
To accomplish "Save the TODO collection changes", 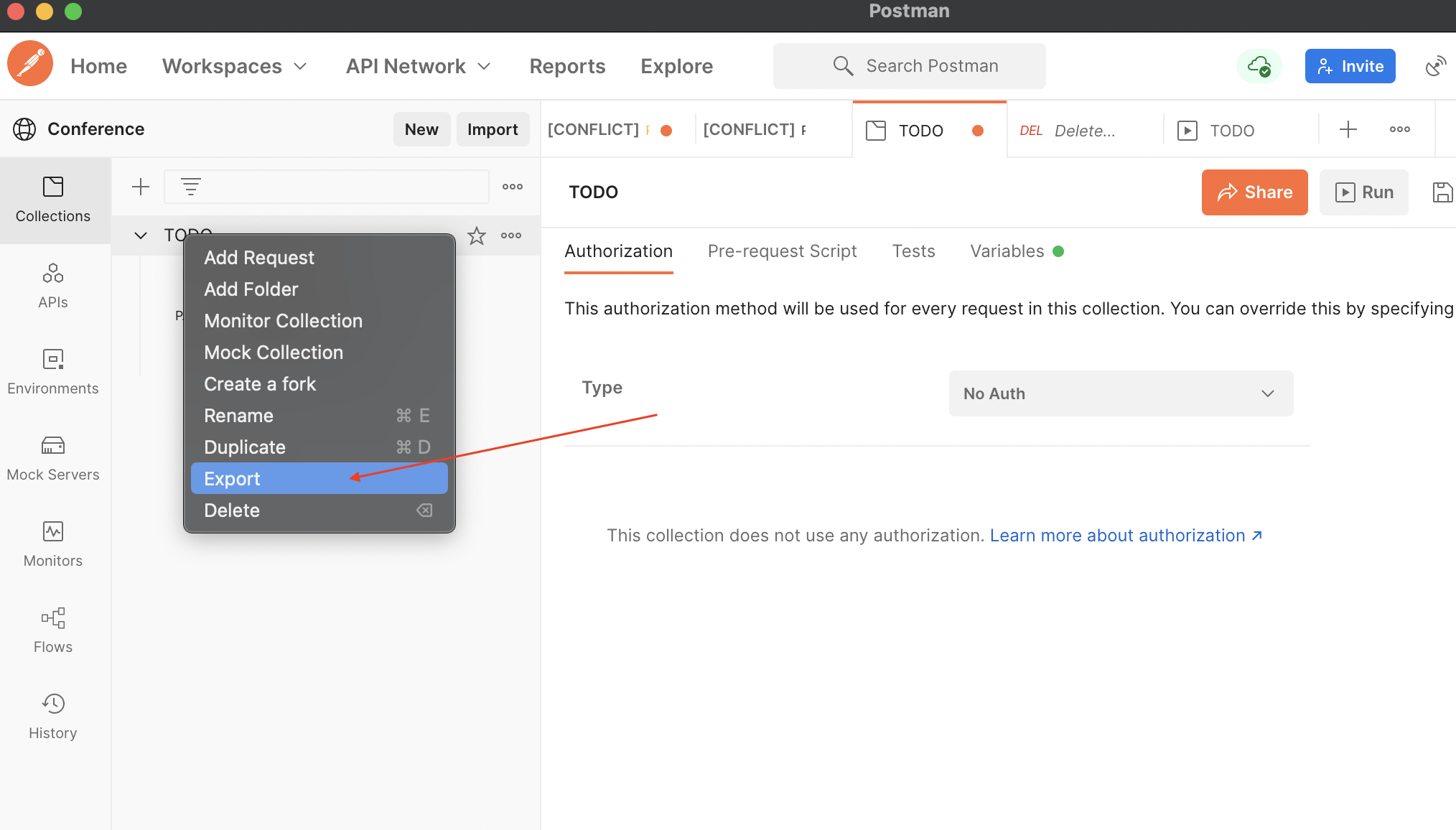I will pos(1443,192).
